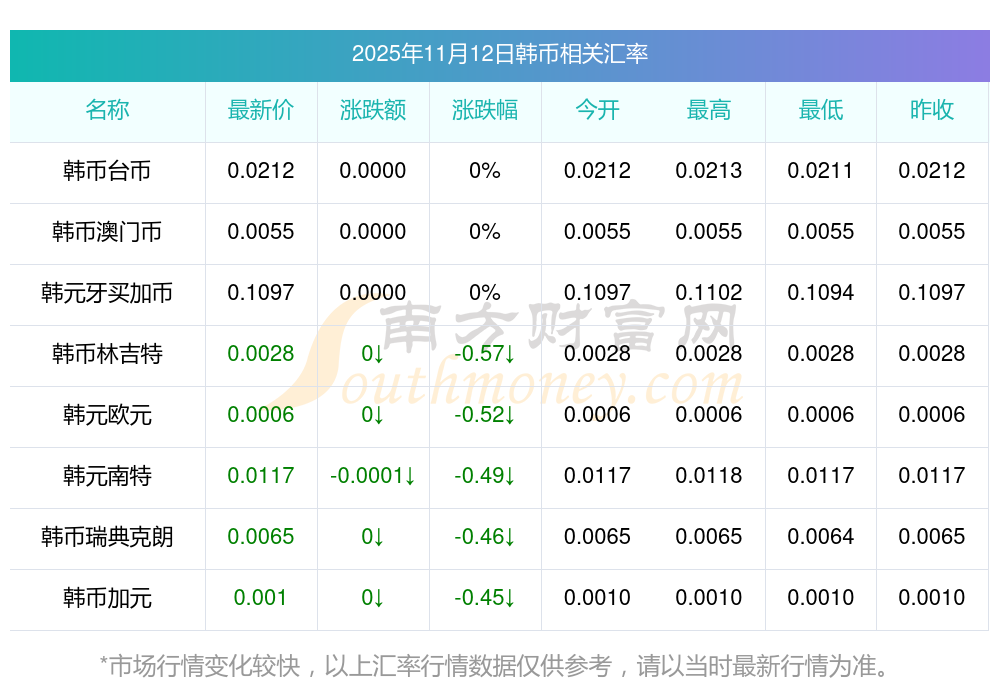Click the -0.57↓ percentage change value

485,354
